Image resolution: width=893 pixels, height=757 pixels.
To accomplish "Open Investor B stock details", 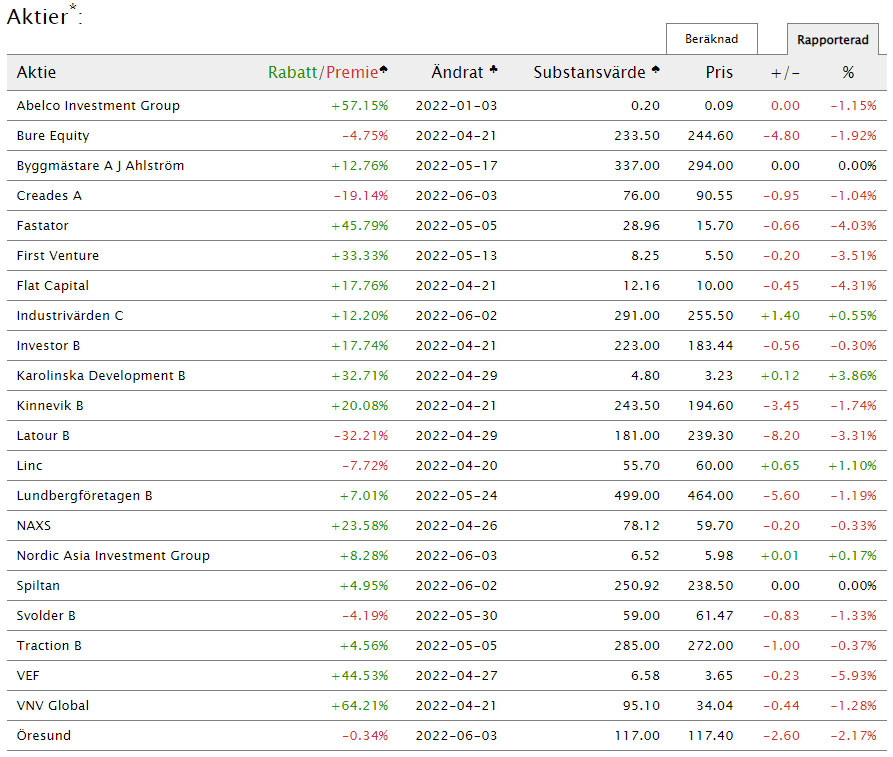I will [x=48, y=346].
